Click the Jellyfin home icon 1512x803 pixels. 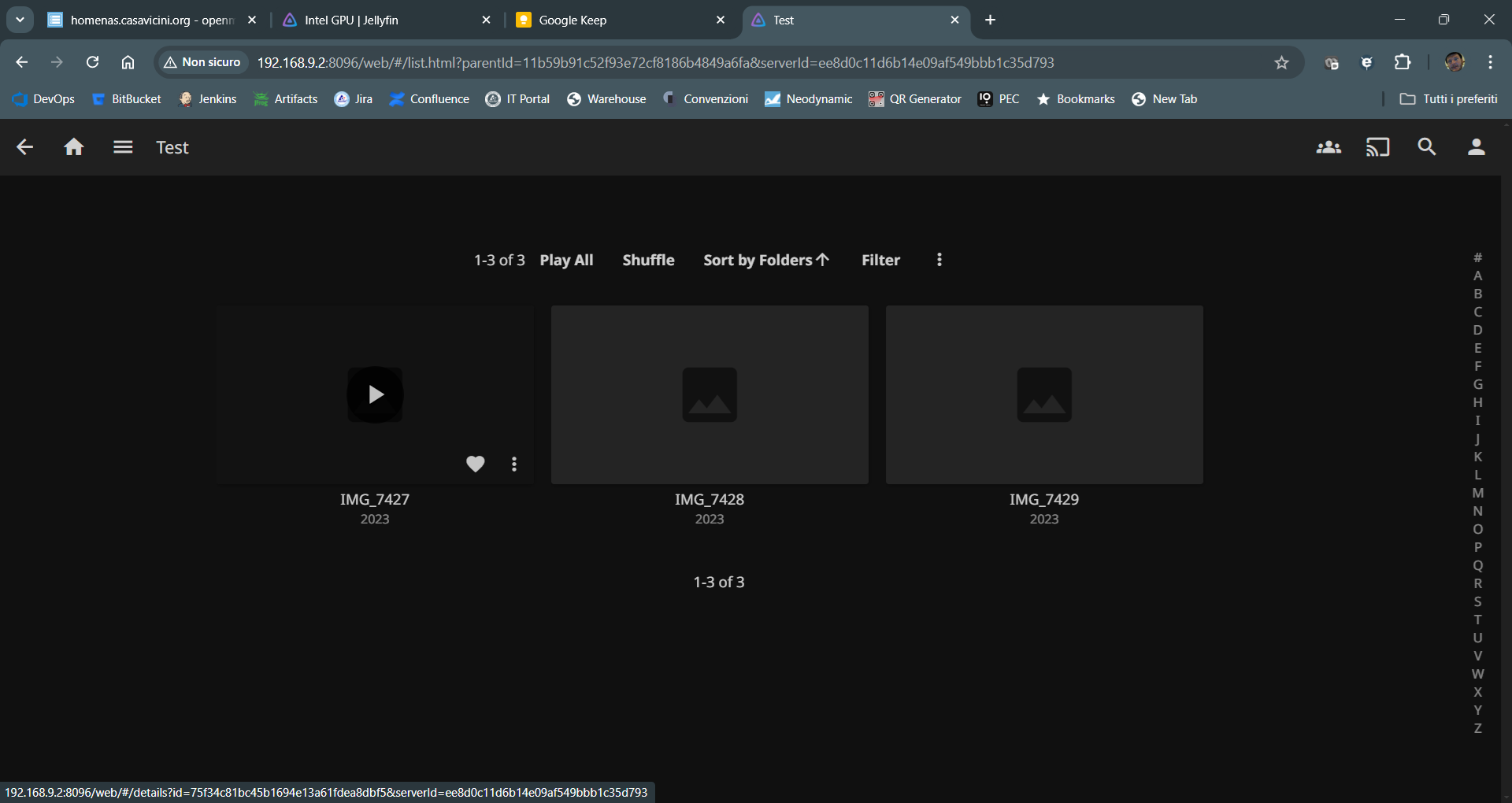[74, 147]
